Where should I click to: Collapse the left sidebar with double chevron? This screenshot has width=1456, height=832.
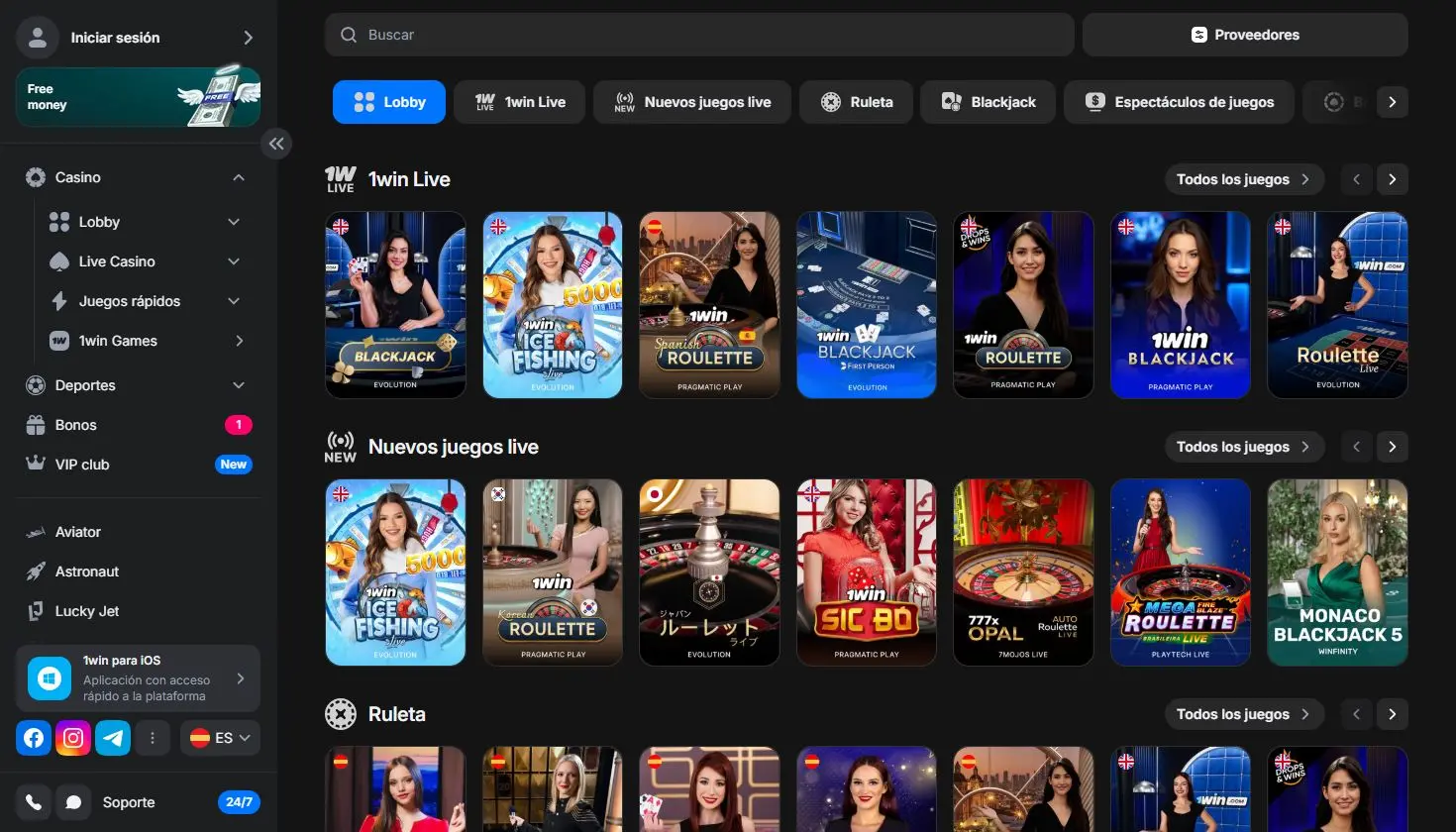pos(276,144)
